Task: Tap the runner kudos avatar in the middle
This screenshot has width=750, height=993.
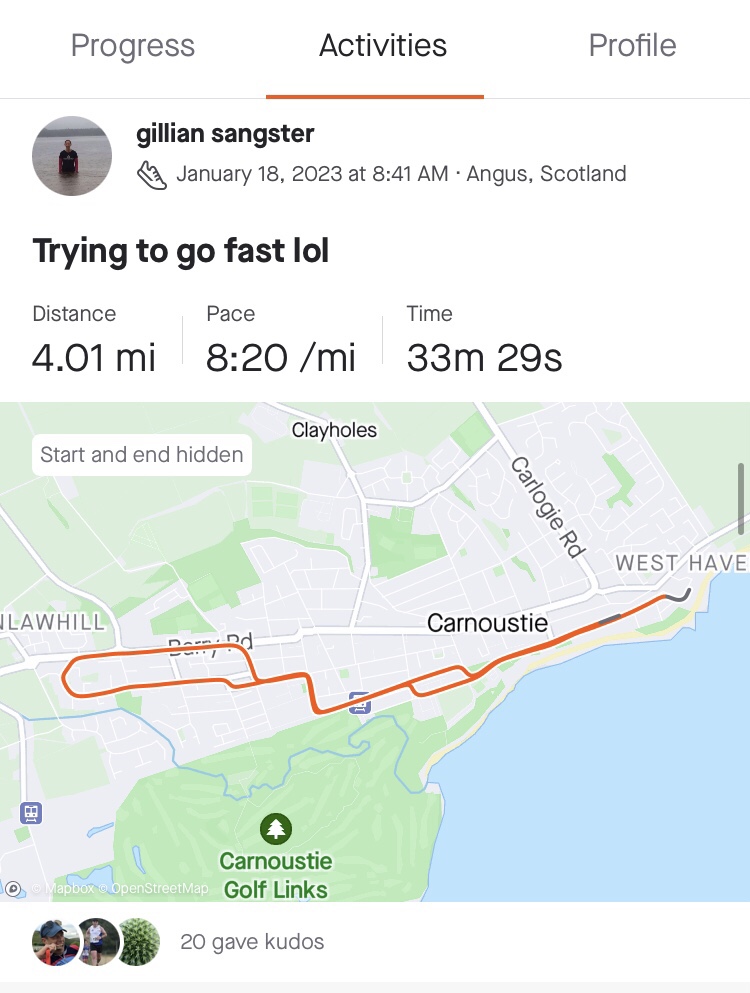Action: coord(97,941)
